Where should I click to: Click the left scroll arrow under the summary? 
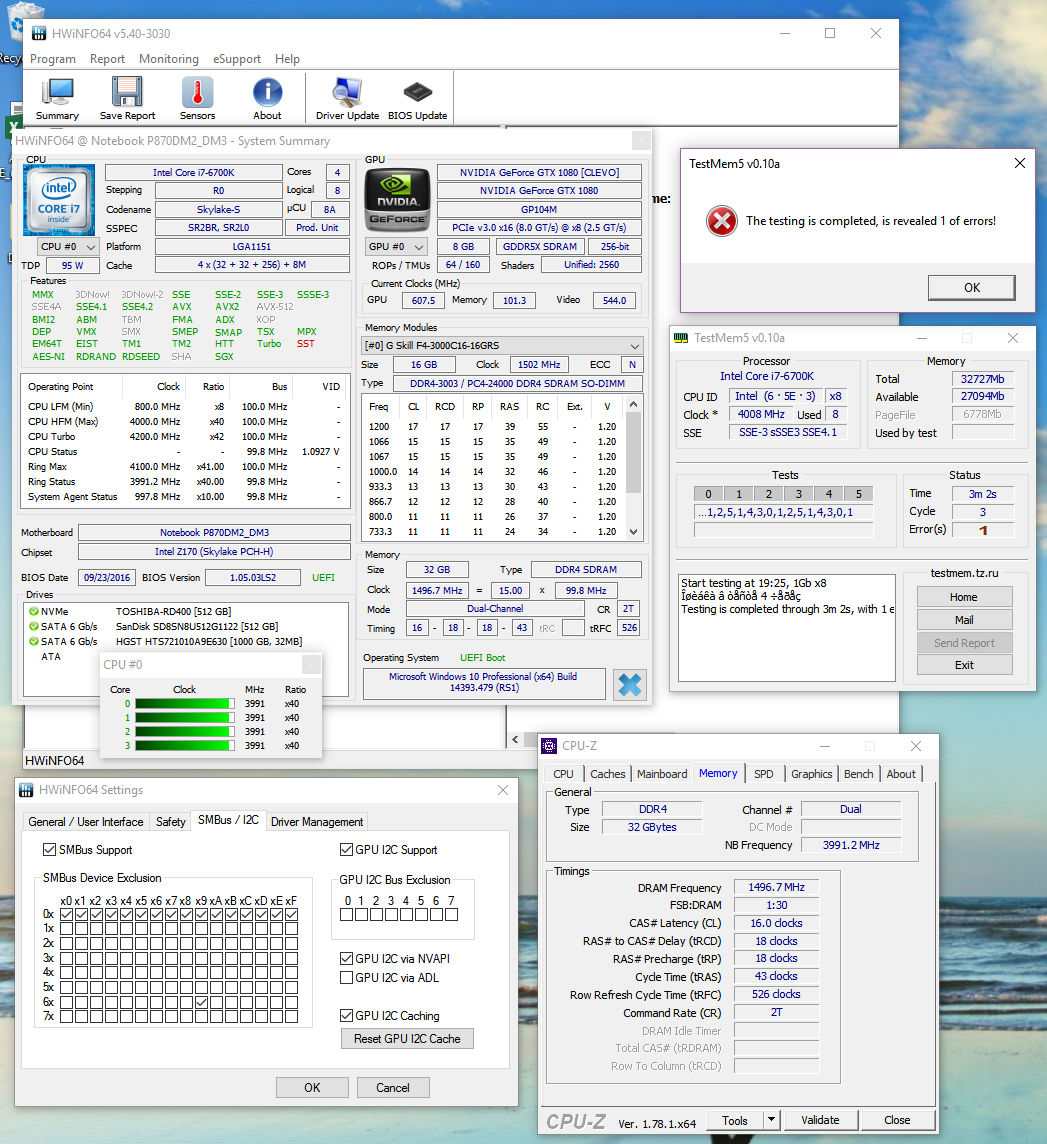[x=514, y=739]
